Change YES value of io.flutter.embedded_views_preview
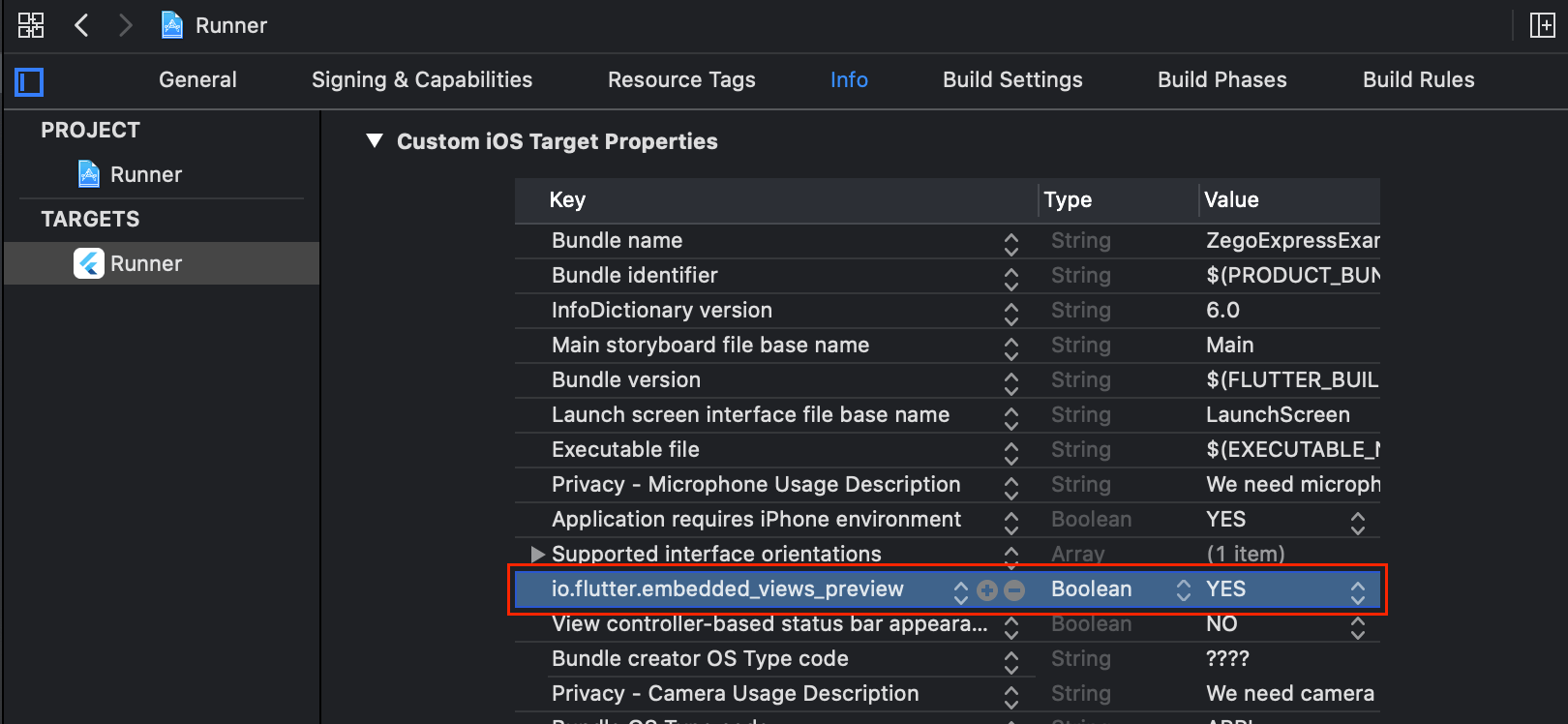The height and width of the screenshot is (724, 1568). click(1357, 590)
